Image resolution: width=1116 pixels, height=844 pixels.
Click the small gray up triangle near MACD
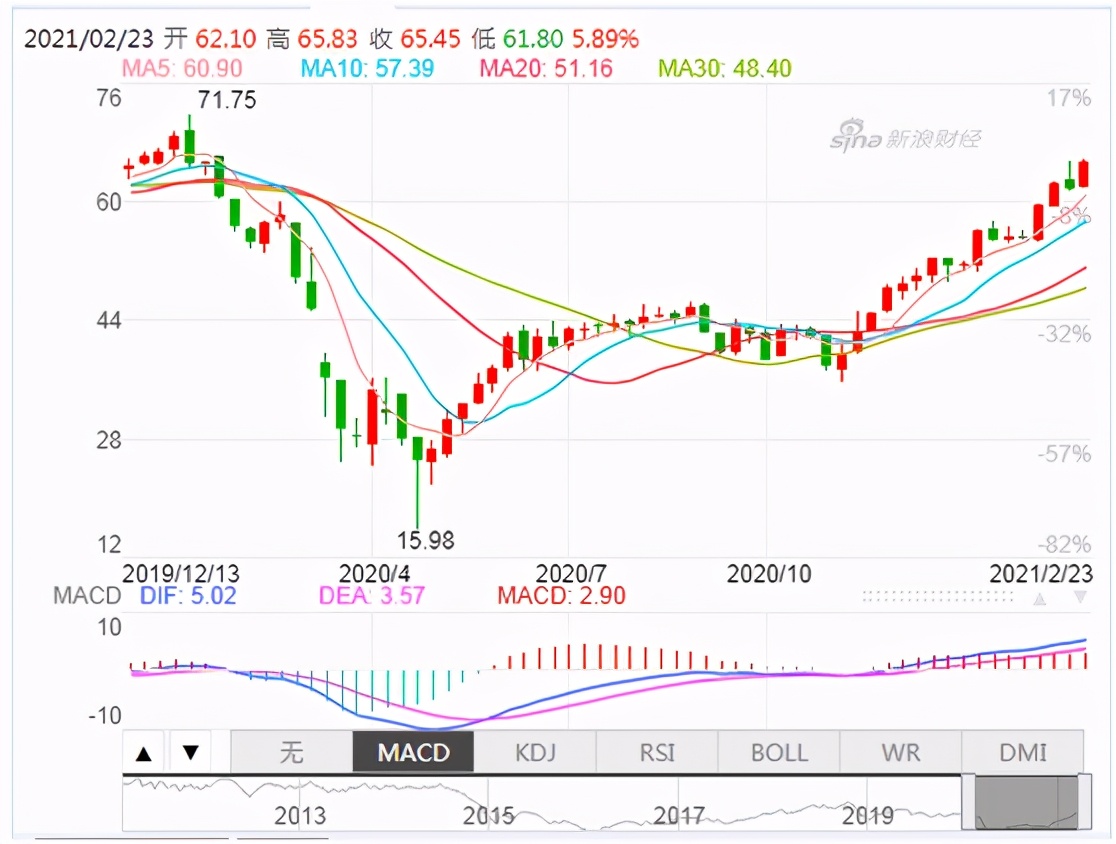point(1040,599)
